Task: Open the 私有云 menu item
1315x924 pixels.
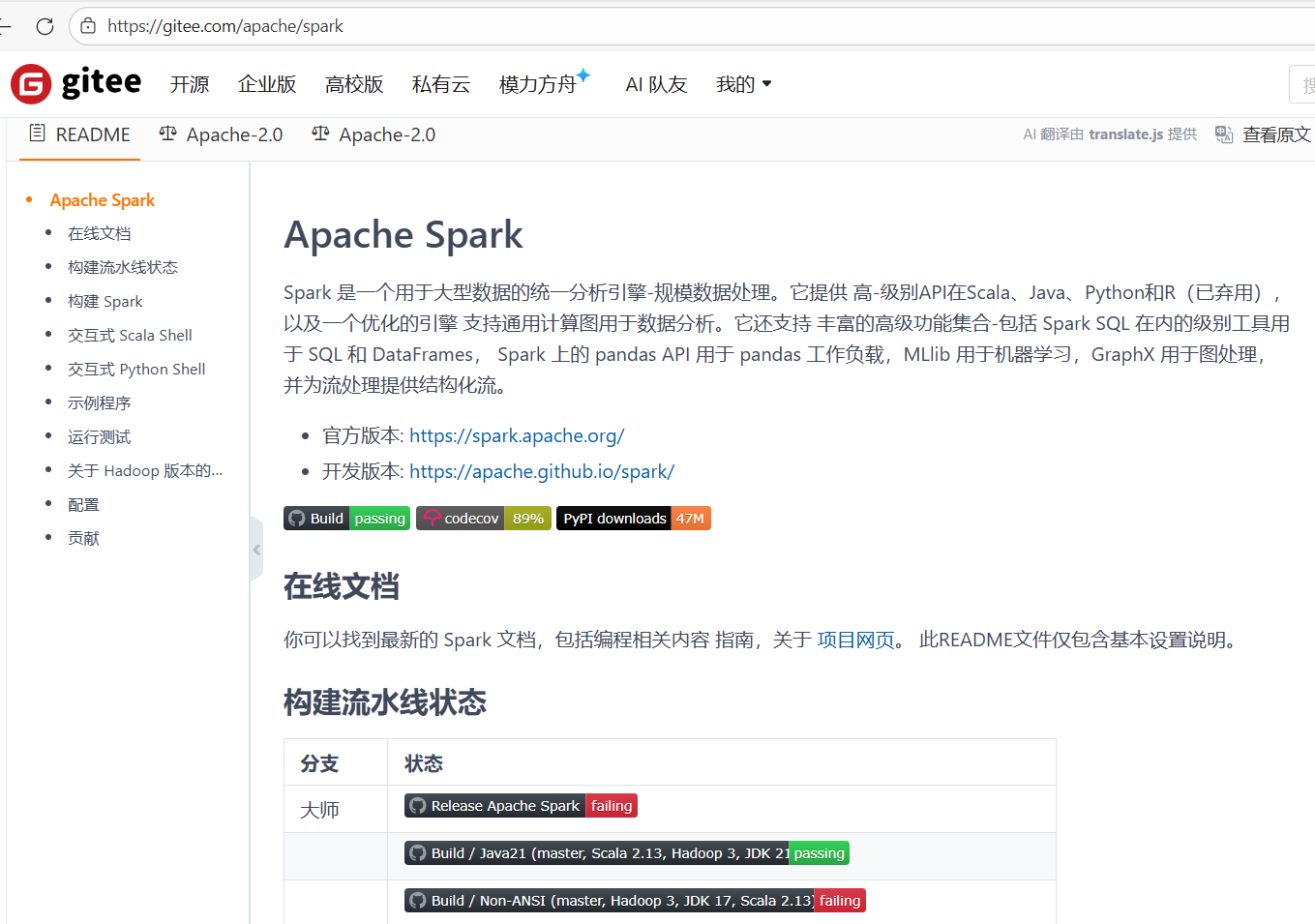Action: pos(441,84)
